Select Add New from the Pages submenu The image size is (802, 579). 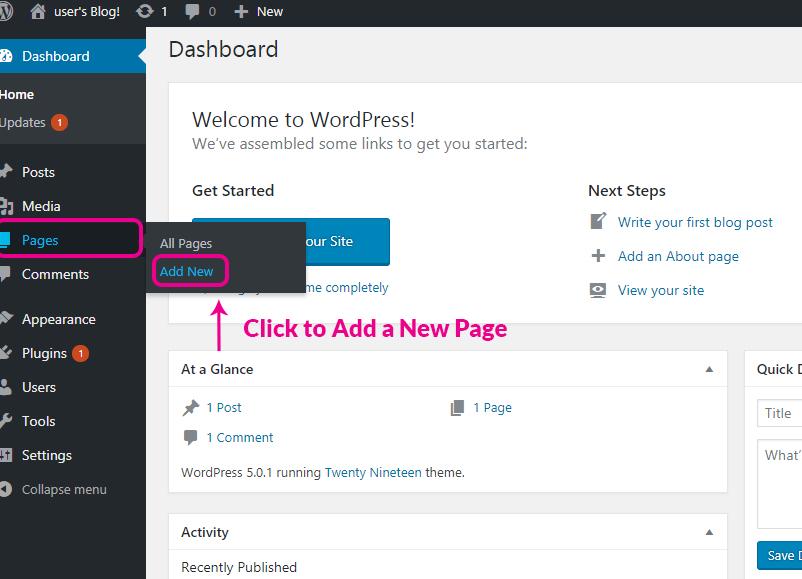pos(186,271)
